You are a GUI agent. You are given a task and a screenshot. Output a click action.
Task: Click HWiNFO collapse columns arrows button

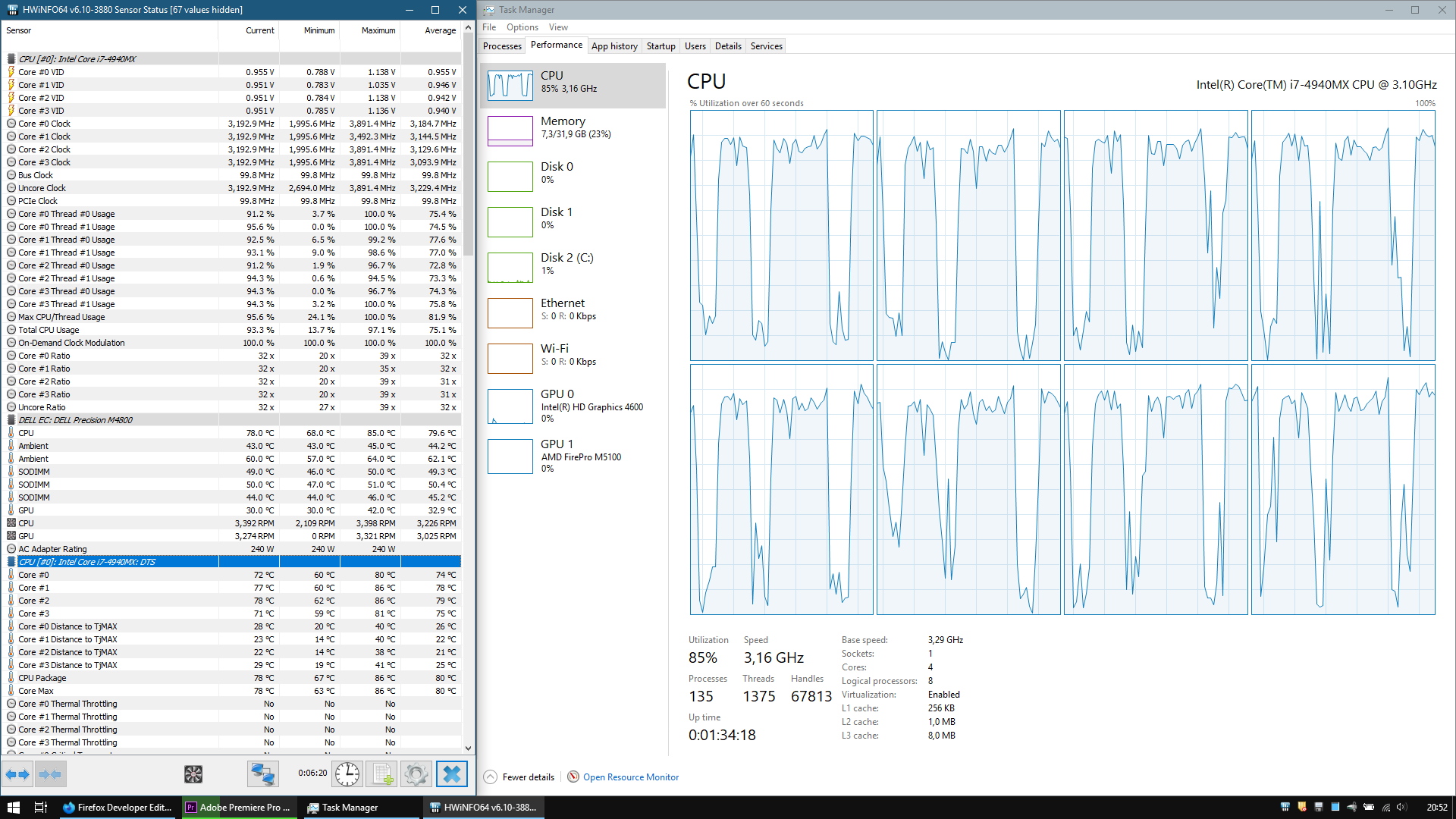(51, 774)
